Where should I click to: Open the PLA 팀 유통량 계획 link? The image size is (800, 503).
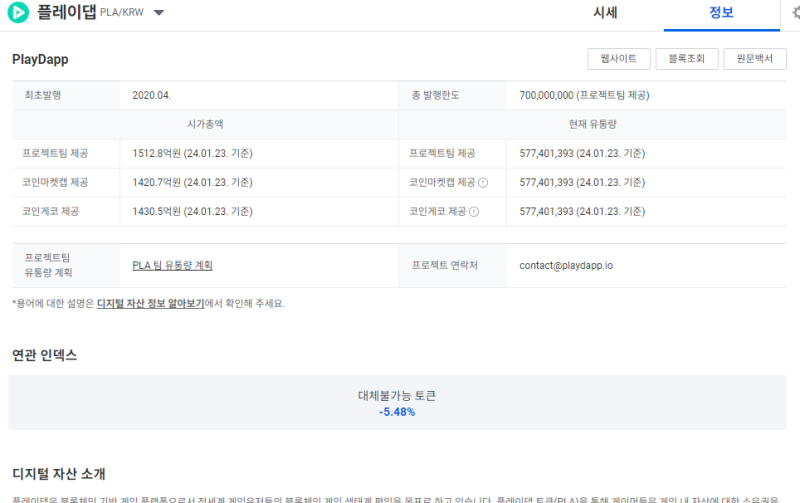coord(172,265)
